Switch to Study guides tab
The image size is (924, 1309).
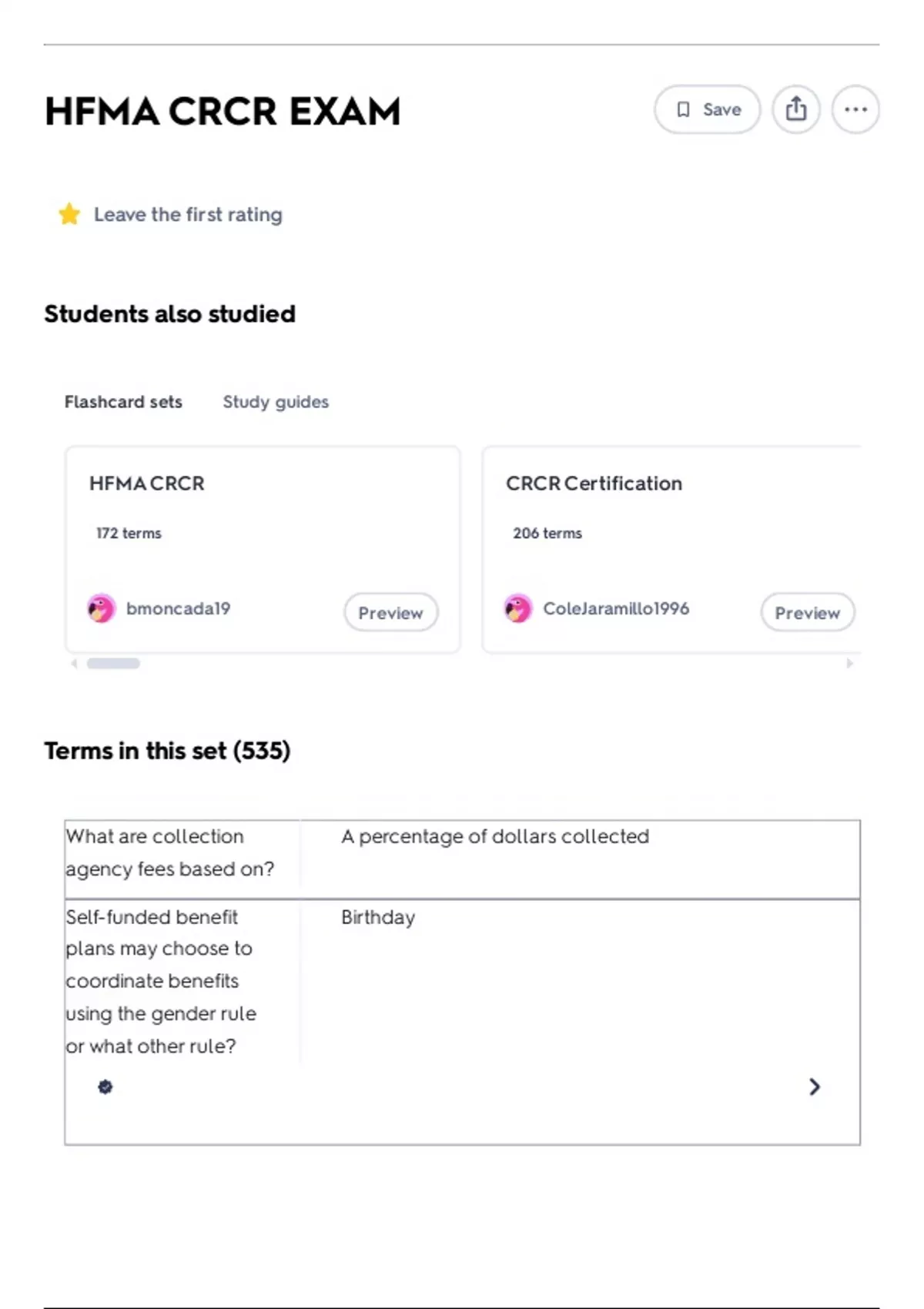point(276,402)
